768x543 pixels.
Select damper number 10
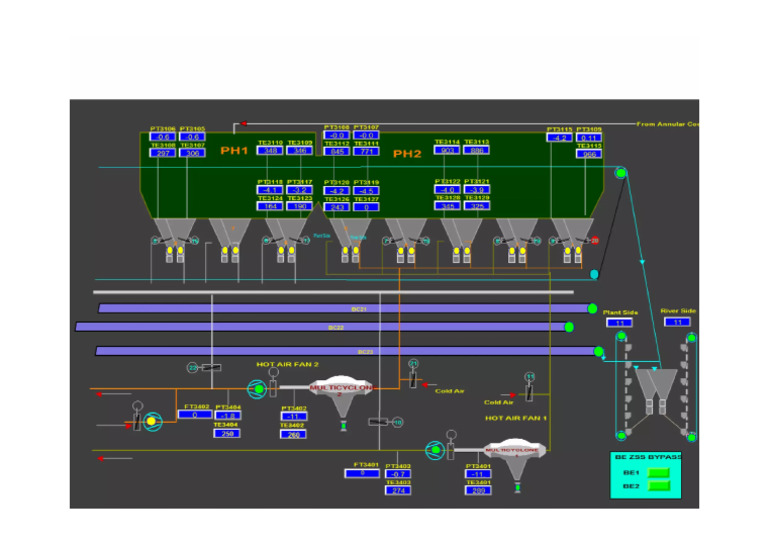[x=398, y=422]
